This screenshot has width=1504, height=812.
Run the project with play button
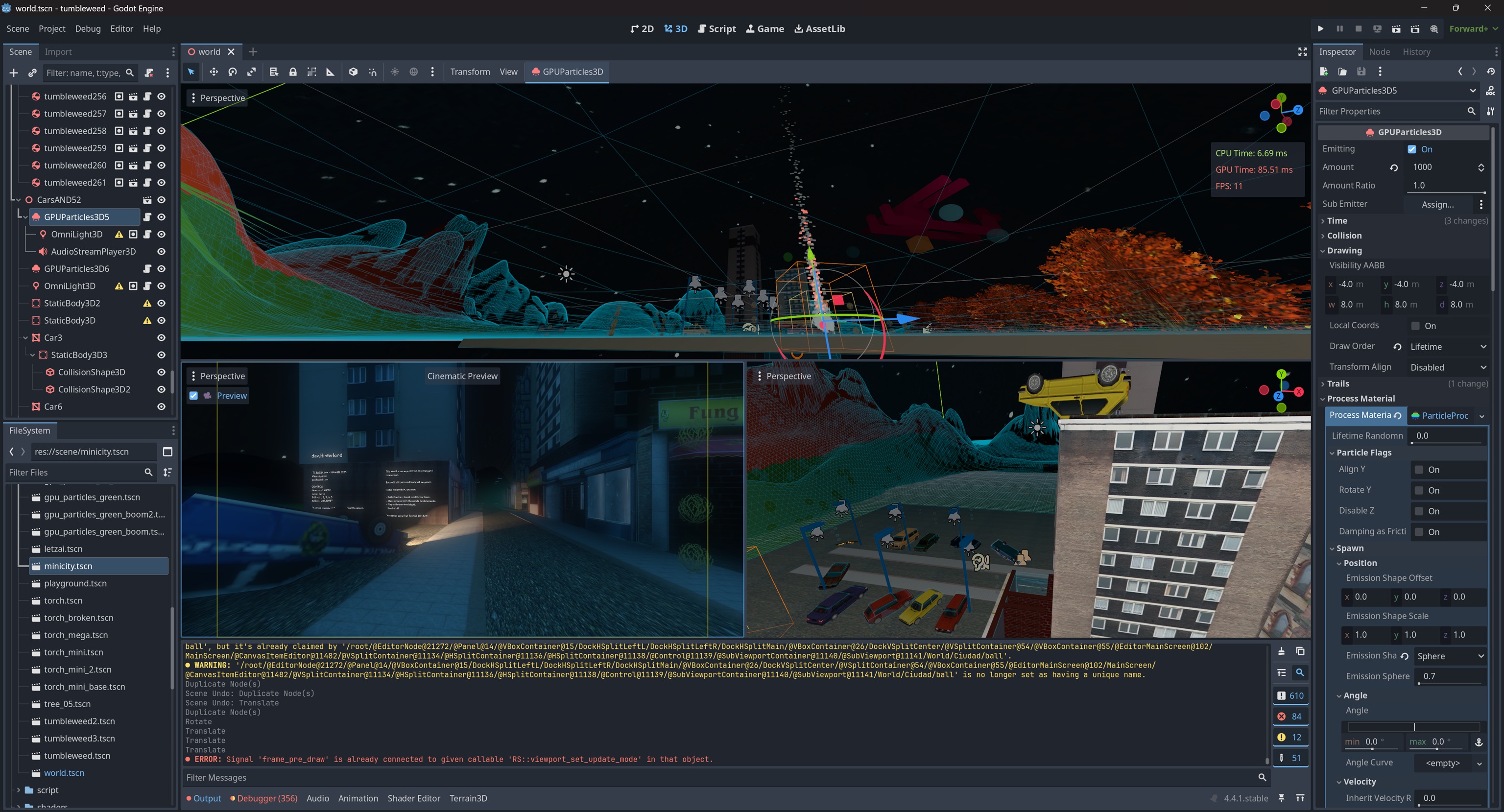click(x=1321, y=28)
